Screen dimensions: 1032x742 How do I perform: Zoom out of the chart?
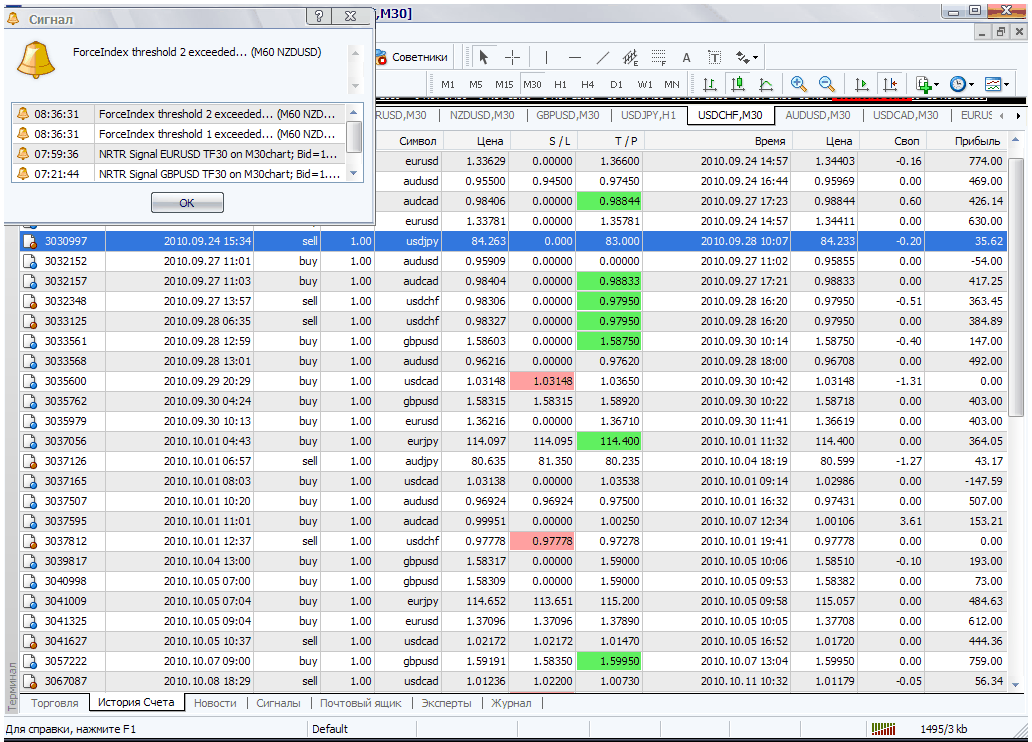tap(827, 84)
